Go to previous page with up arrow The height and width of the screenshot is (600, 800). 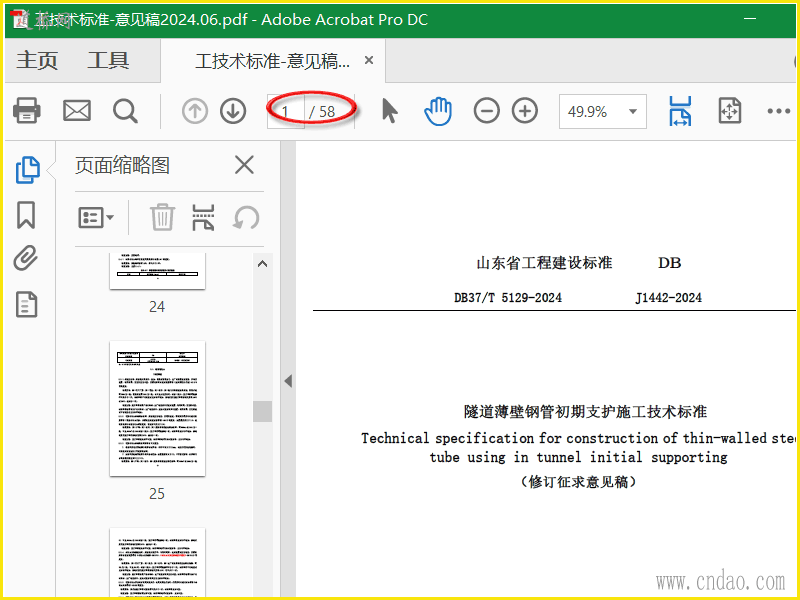(194, 111)
